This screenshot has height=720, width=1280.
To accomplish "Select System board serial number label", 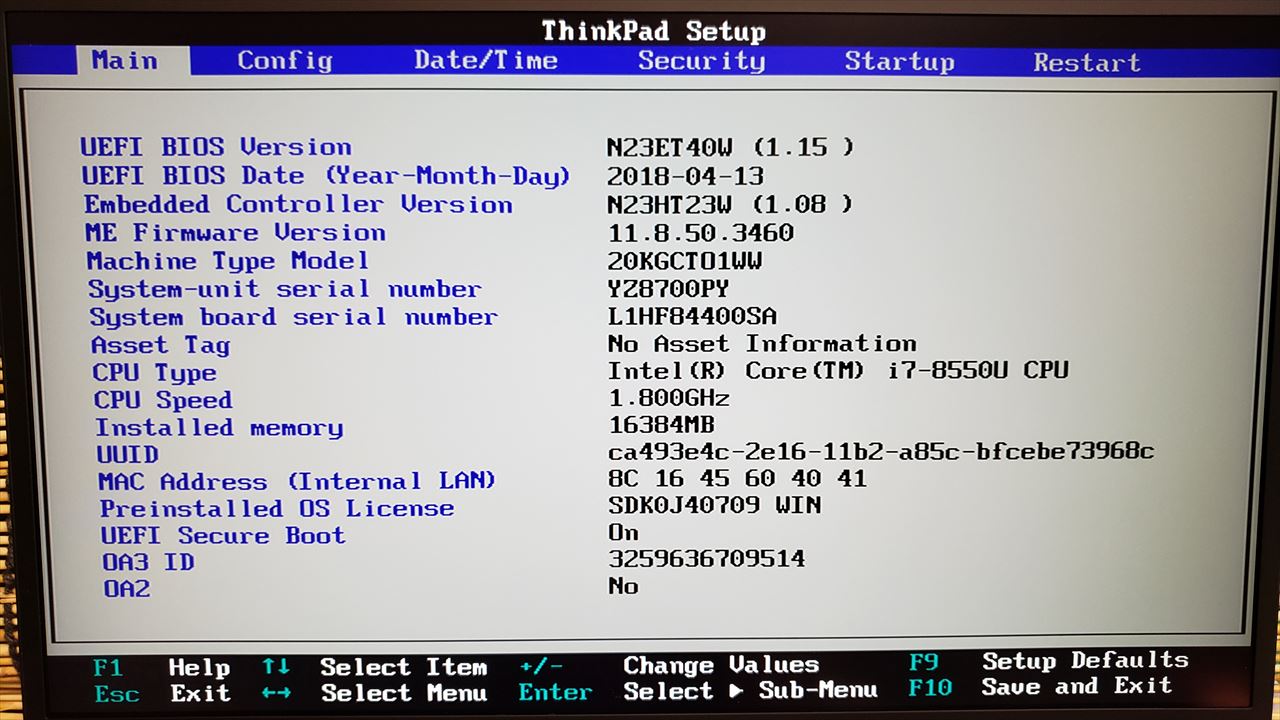I will [x=293, y=317].
